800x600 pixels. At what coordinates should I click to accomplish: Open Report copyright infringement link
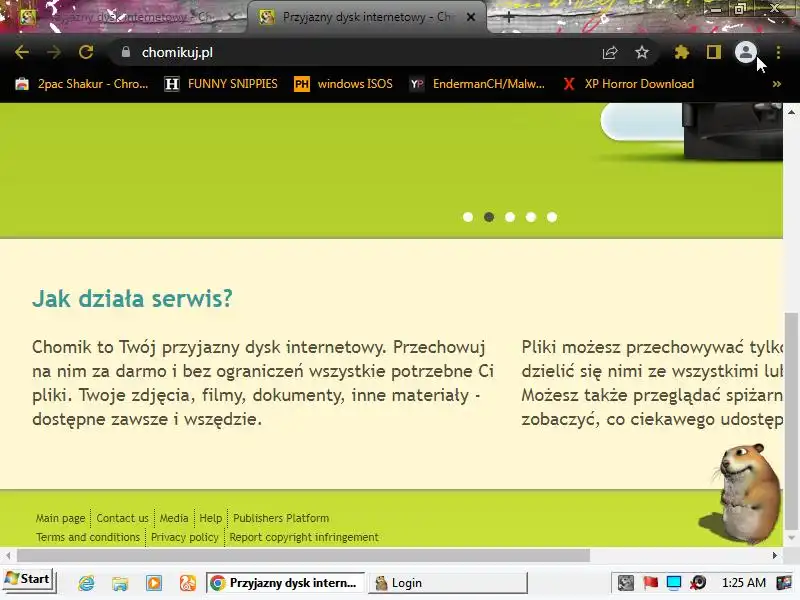pyautogui.click(x=304, y=537)
